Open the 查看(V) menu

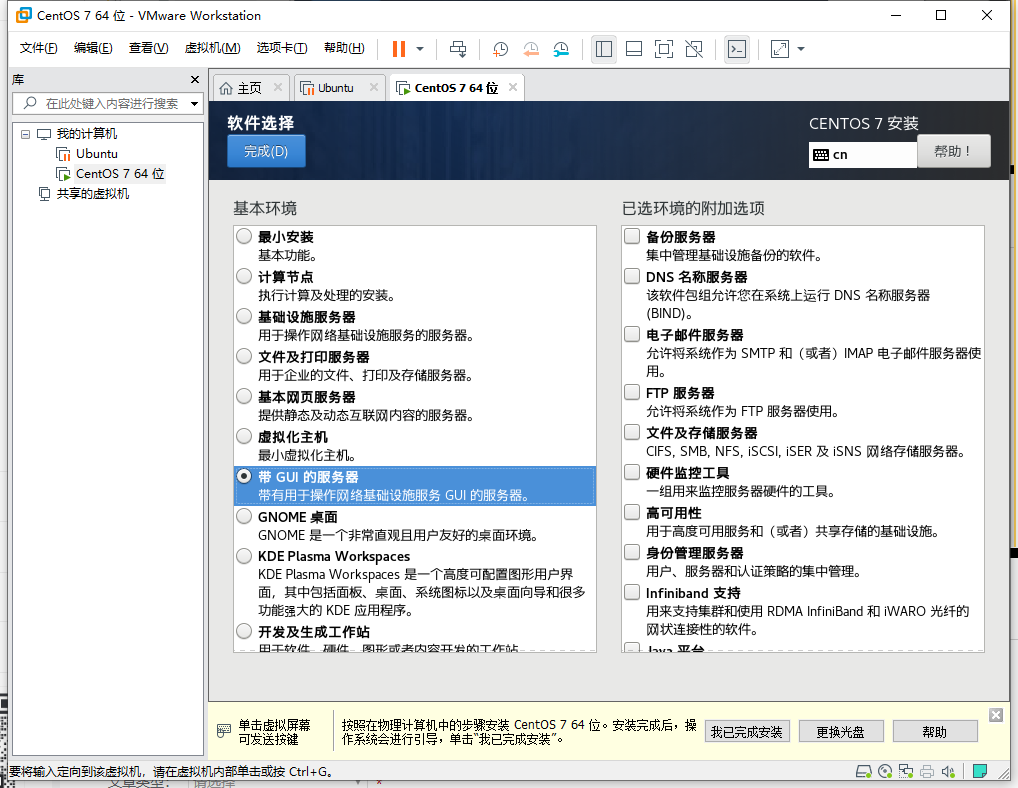[148, 48]
